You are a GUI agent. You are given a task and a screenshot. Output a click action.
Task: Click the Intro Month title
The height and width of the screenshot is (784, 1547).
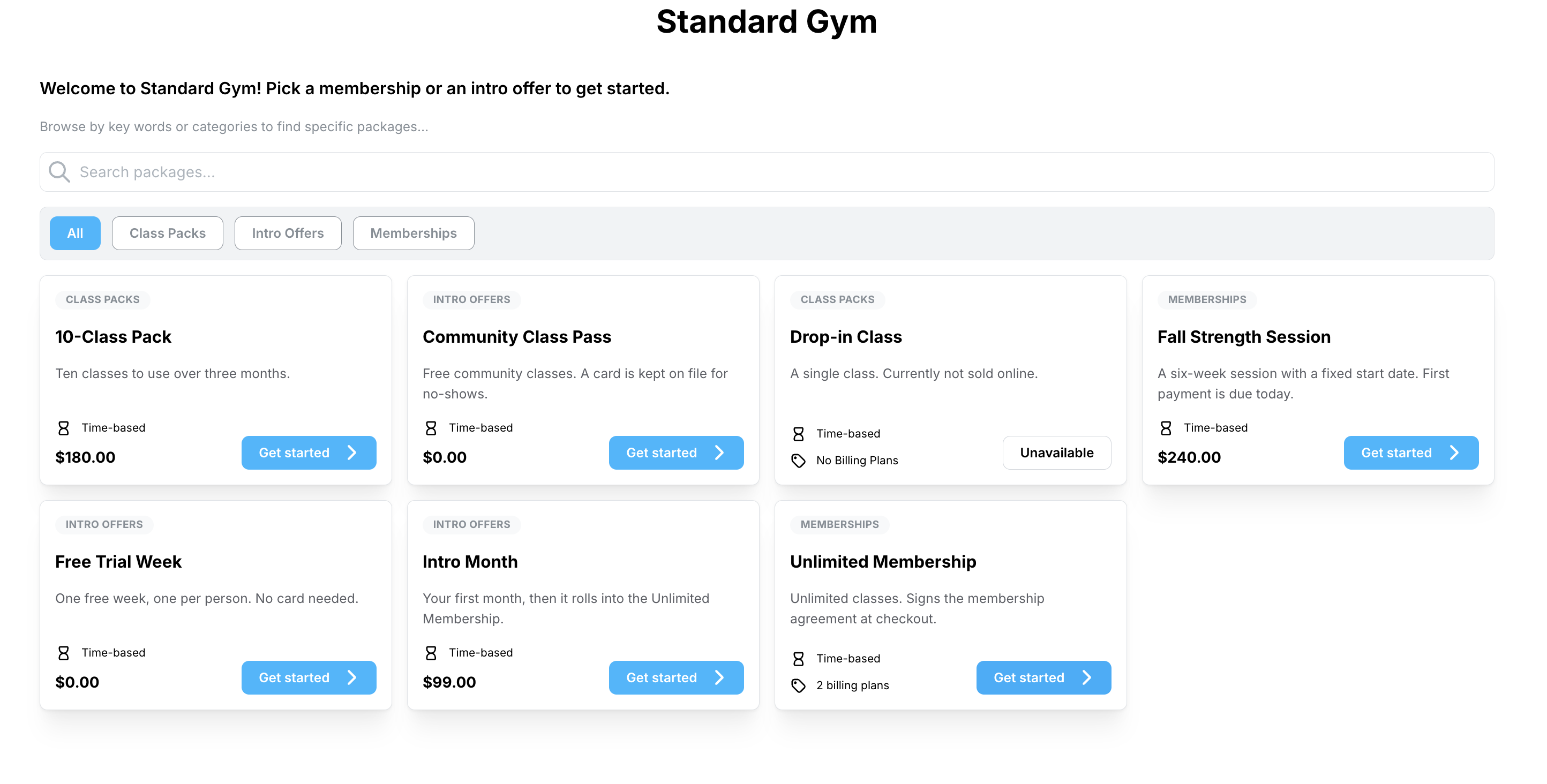point(470,562)
